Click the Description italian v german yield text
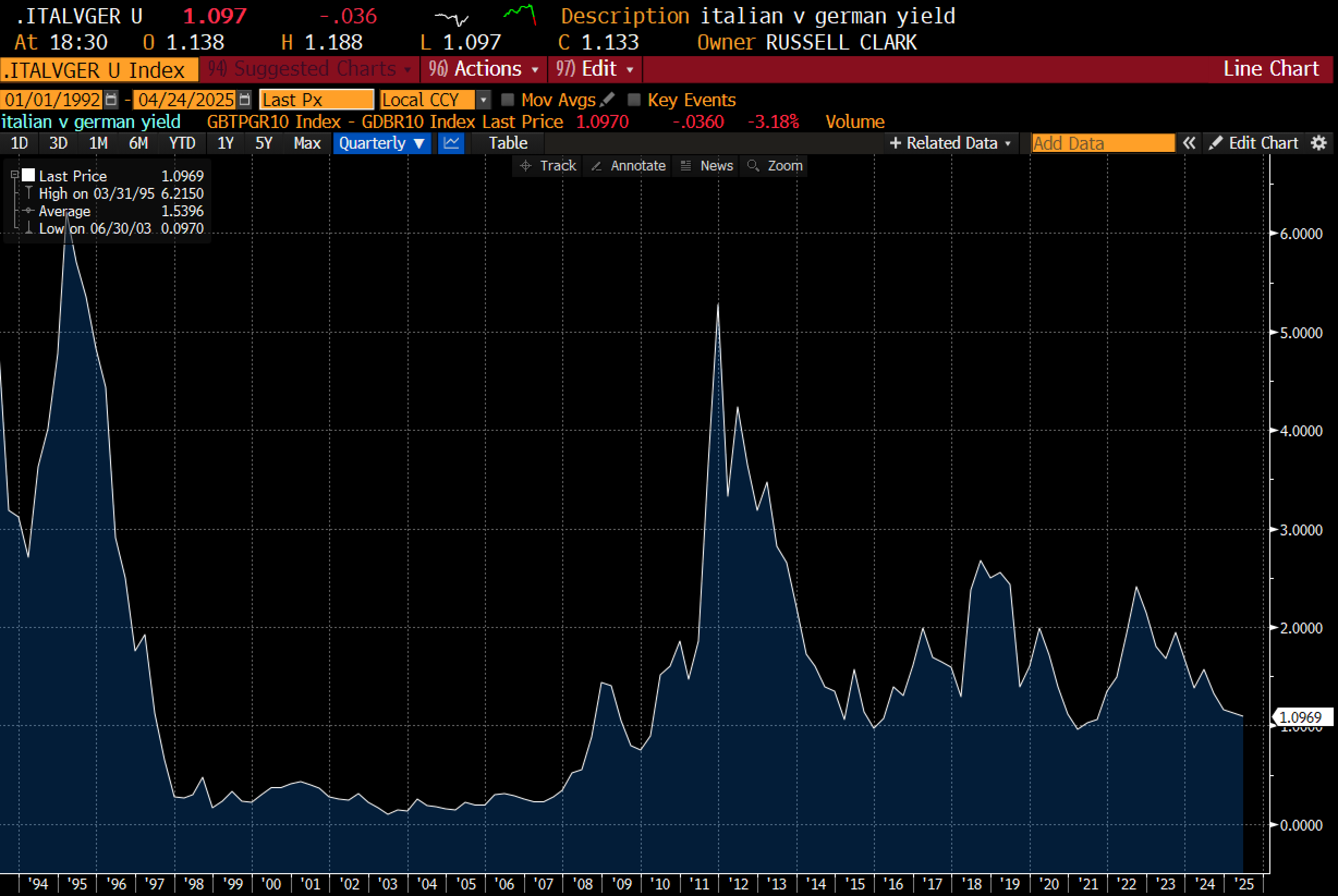Screen dimensions: 1338x896 click(x=758, y=16)
